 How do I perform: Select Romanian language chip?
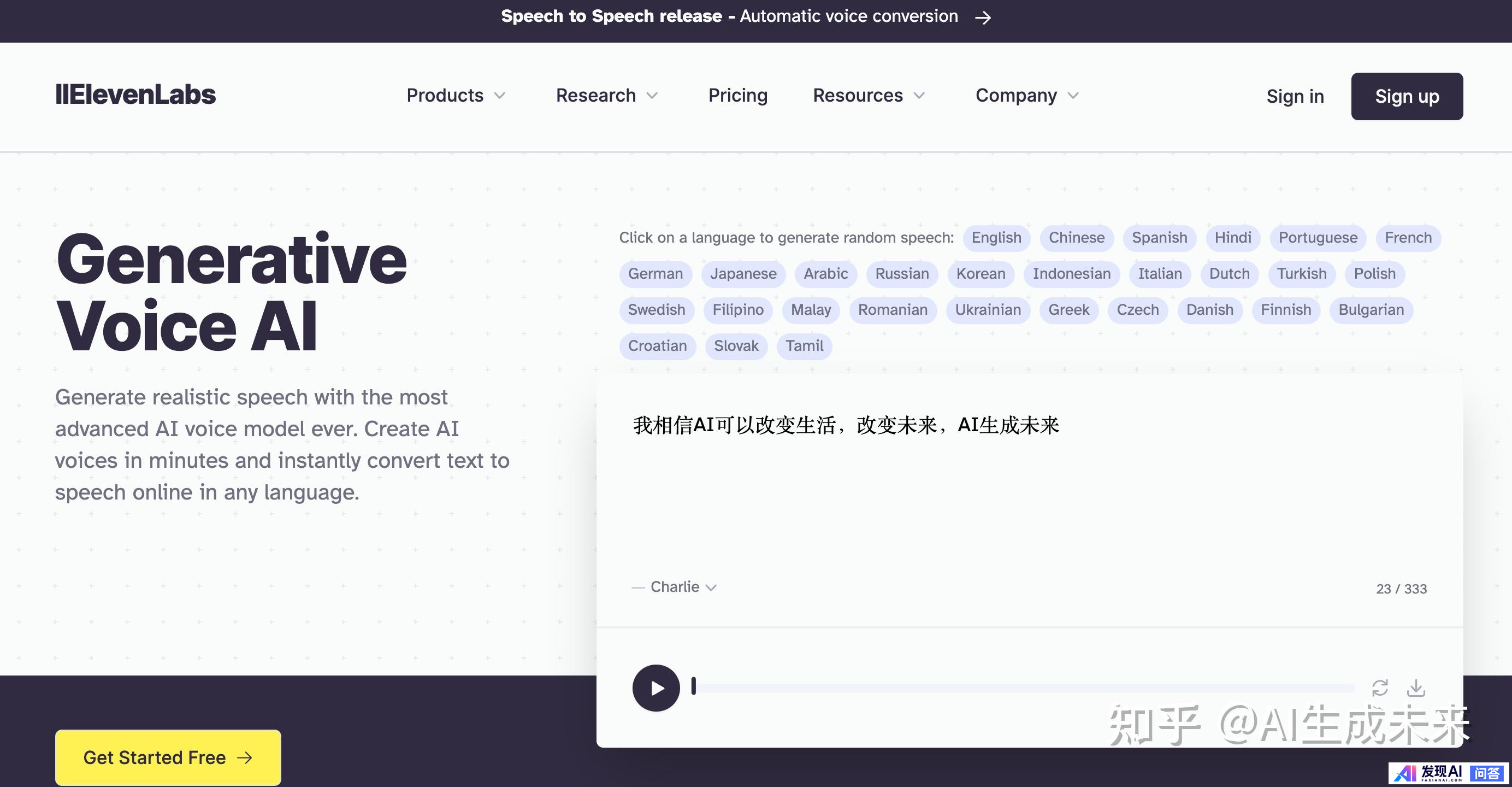893,310
